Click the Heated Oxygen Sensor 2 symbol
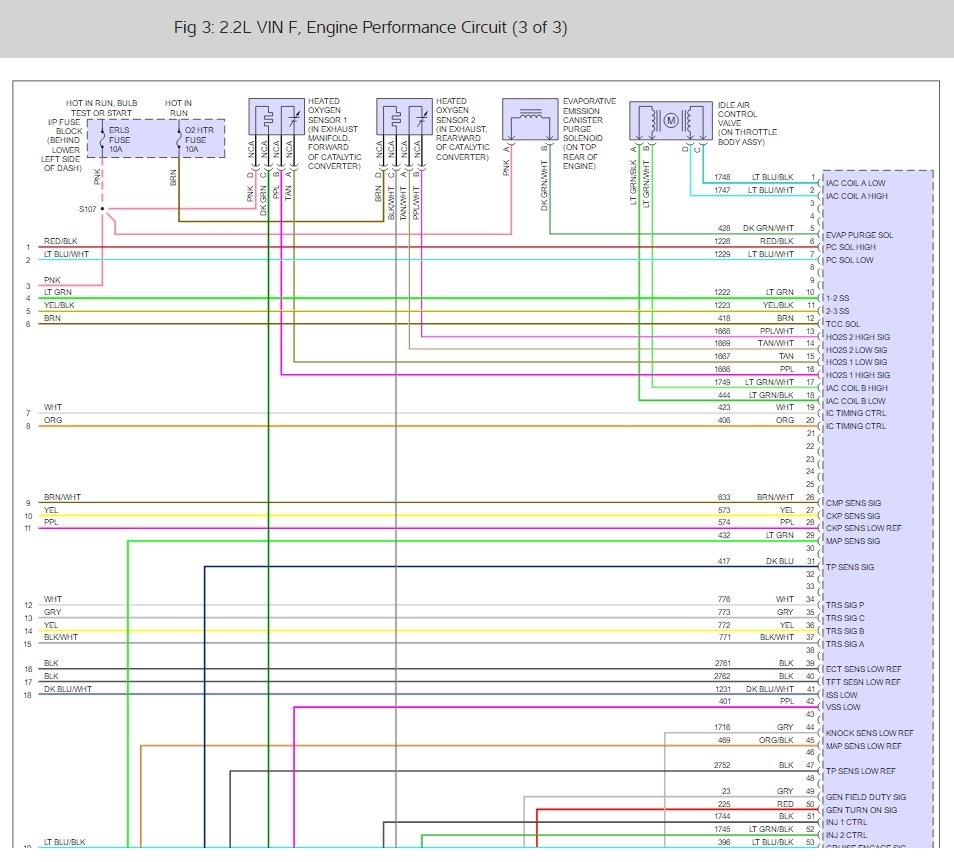This screenshot has width=954, height=862. tap(404, 118)
